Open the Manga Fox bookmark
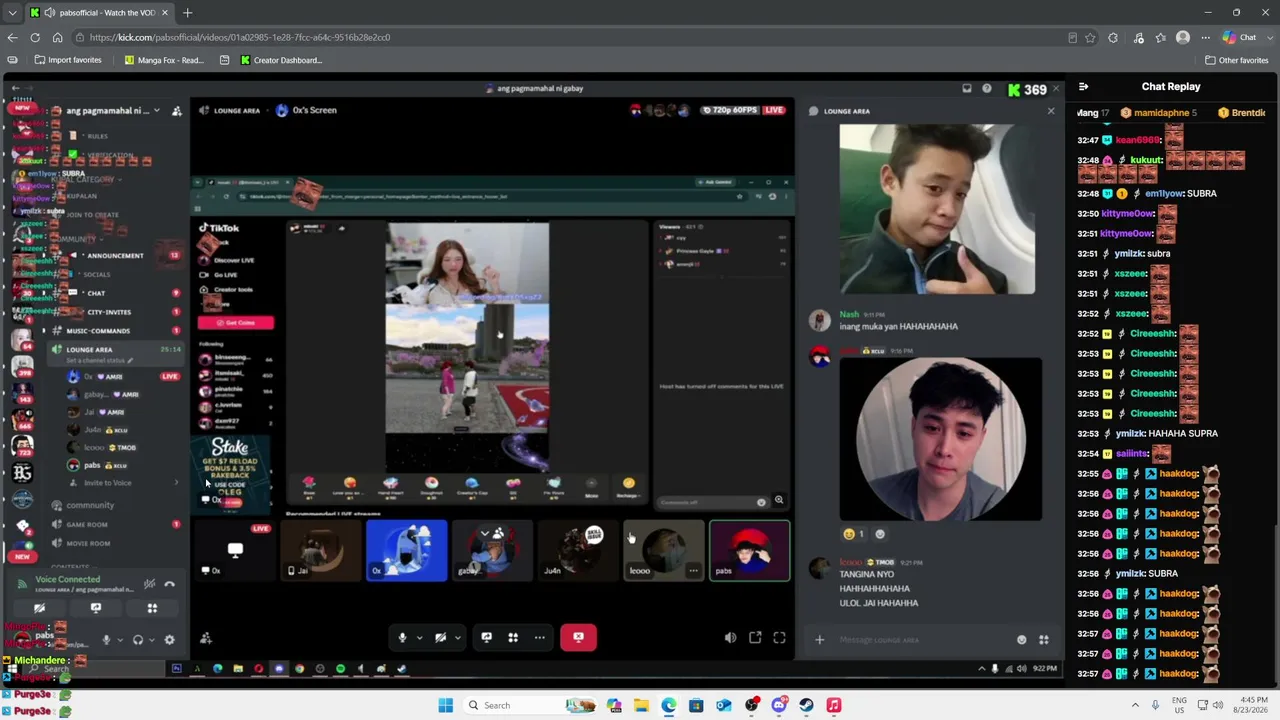Viewport: 1280px width, 720px height. click(164, 60)
